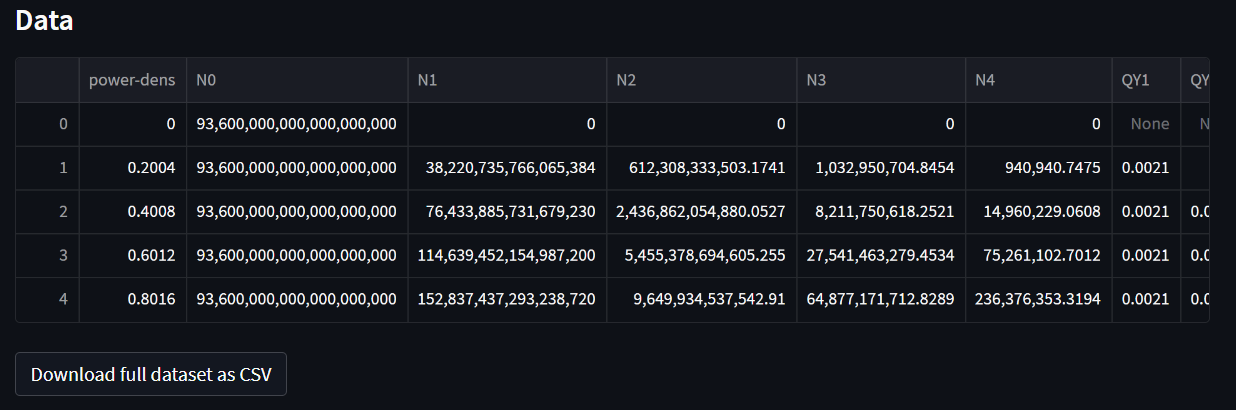Select row index 1
This screenshot has width=1236, height=410.
[48, 168]
